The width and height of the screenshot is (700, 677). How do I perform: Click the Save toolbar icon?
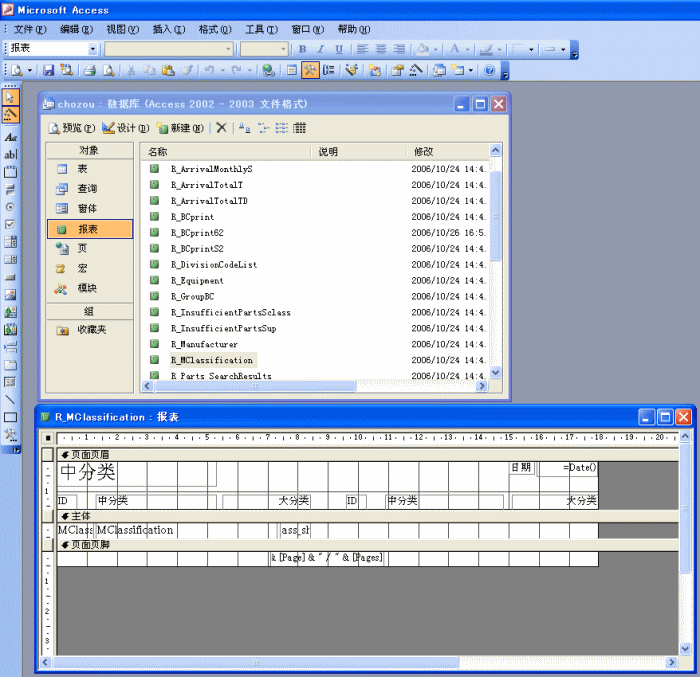[48, 70]
